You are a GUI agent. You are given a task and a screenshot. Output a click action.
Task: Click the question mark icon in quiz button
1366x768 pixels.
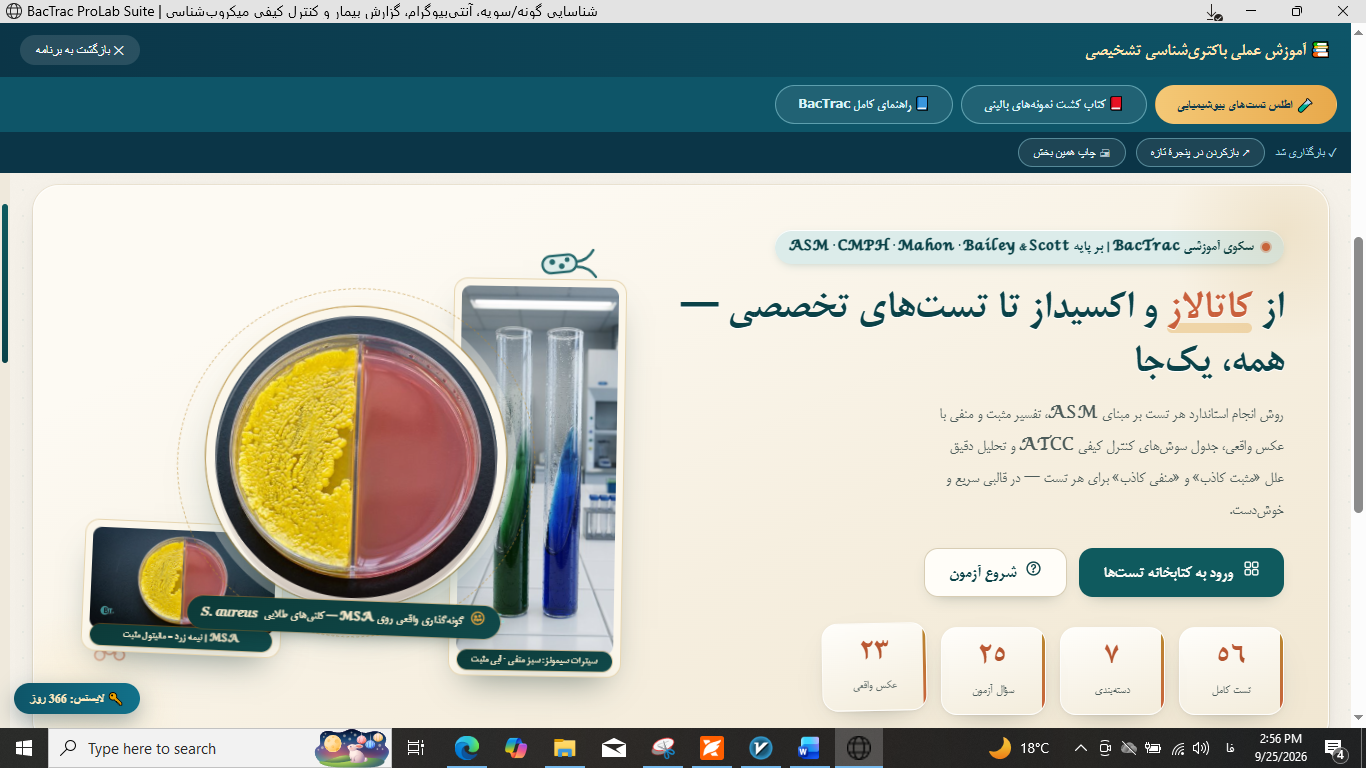point(1034,570)
